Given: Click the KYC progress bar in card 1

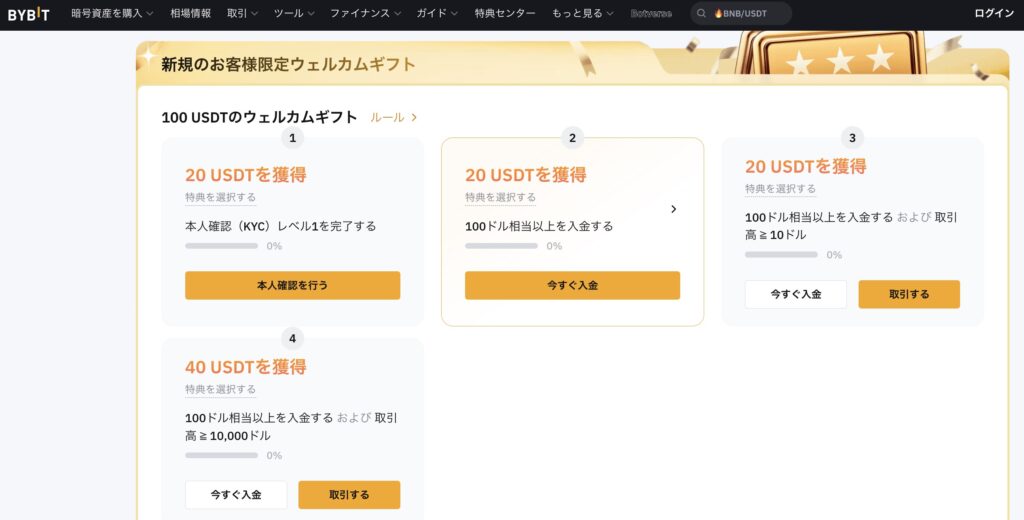Looking at the screenshot, I should click(x=221, y=246).
